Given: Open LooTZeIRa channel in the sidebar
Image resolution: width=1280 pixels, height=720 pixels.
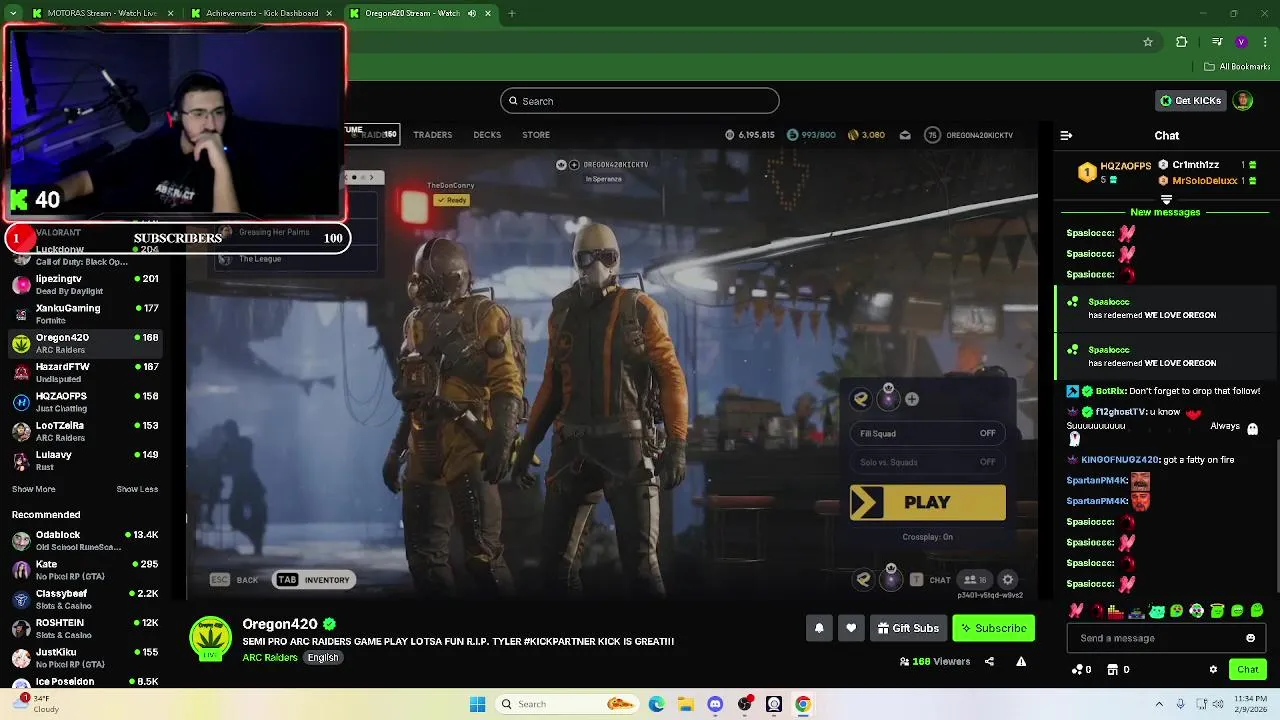Looking at the screenshot, I should (x=85, y=431).
